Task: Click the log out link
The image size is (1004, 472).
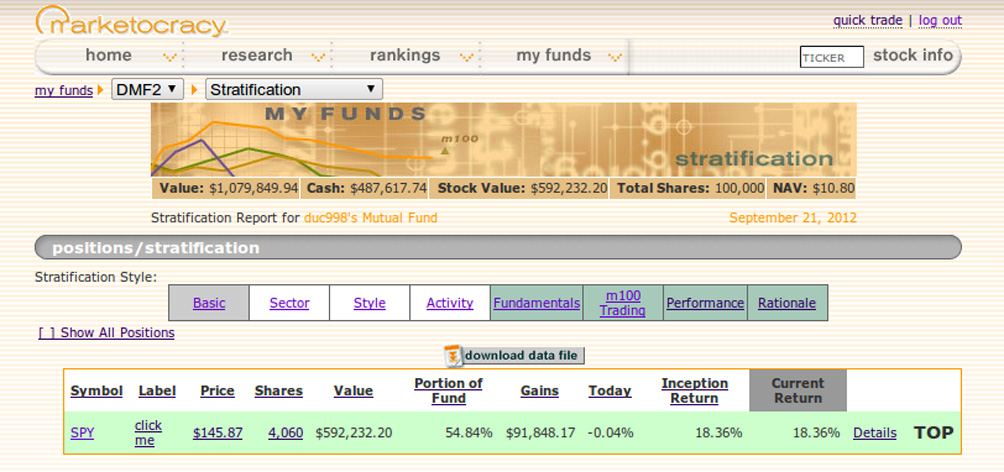Action: click(940, 20)
